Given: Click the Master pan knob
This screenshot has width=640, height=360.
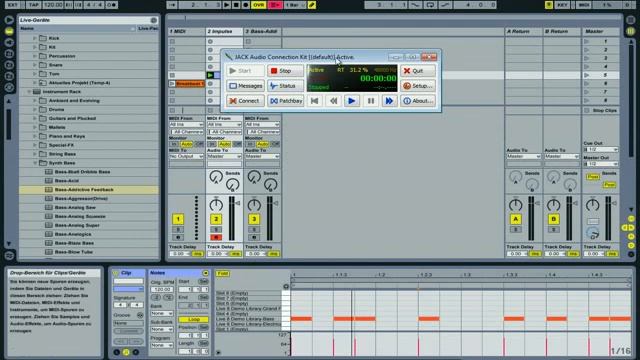Looking at the screenshot, I should [593, 205].
